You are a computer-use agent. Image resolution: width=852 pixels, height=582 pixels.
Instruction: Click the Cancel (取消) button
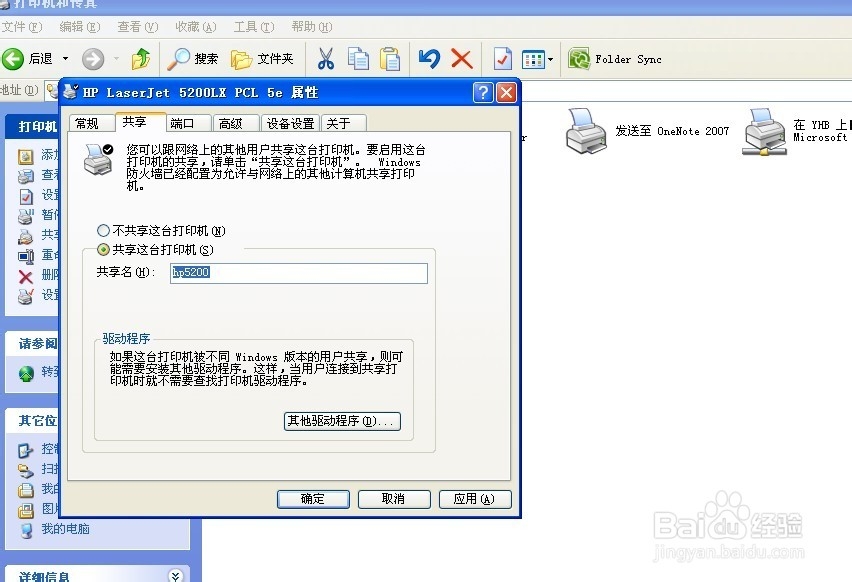394,499
